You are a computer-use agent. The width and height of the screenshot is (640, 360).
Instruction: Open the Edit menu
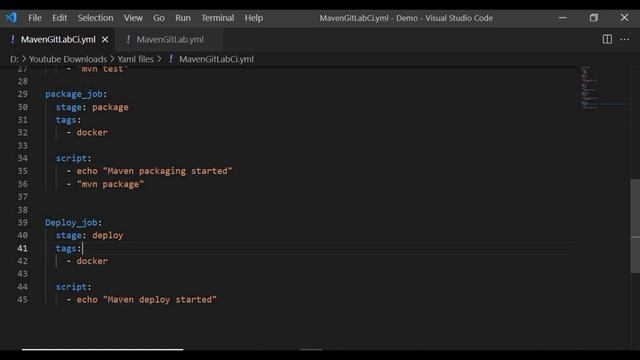point(59,18)
